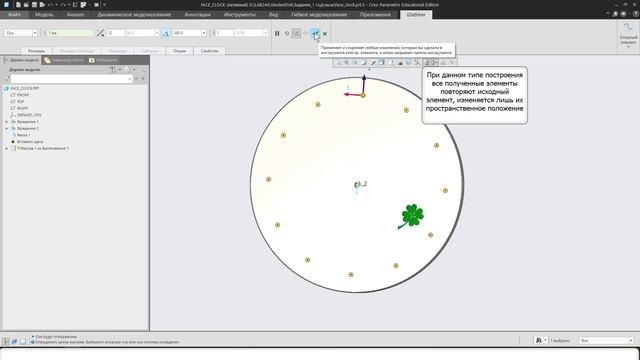
Task: Click Refit icon in graphics toolbar
Action: click(338, 62)
